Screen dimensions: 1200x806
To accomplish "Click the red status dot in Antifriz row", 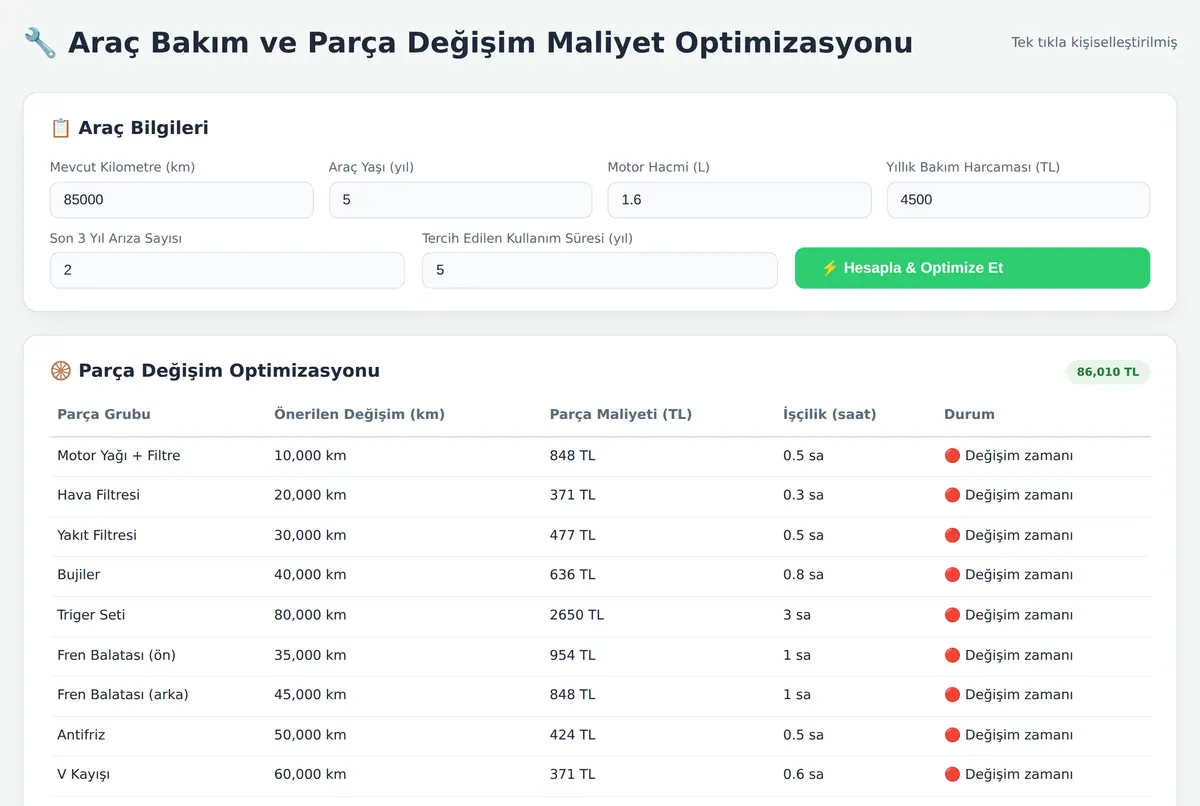I will 952,735.
